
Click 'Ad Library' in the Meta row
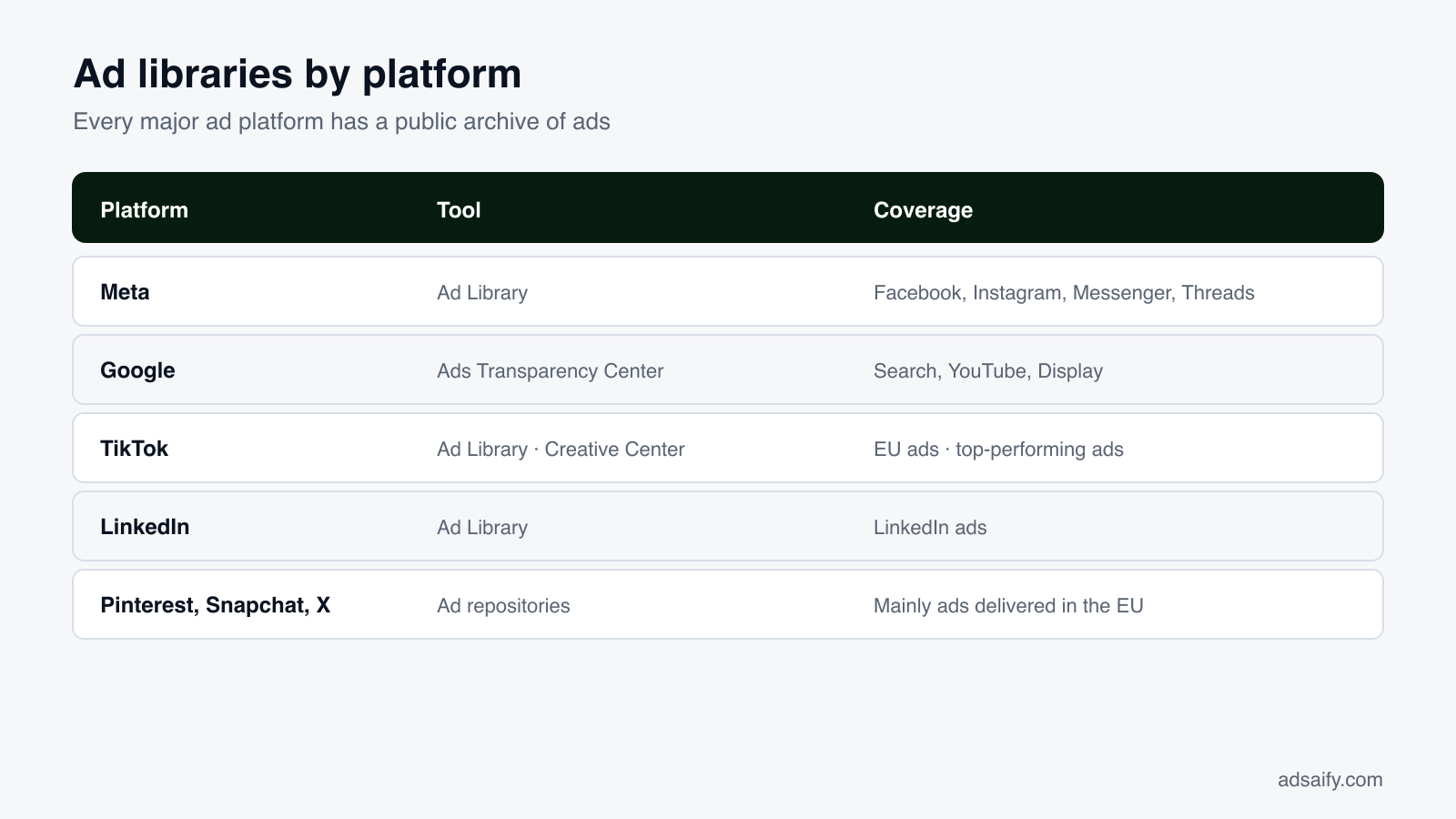[482, 293]
